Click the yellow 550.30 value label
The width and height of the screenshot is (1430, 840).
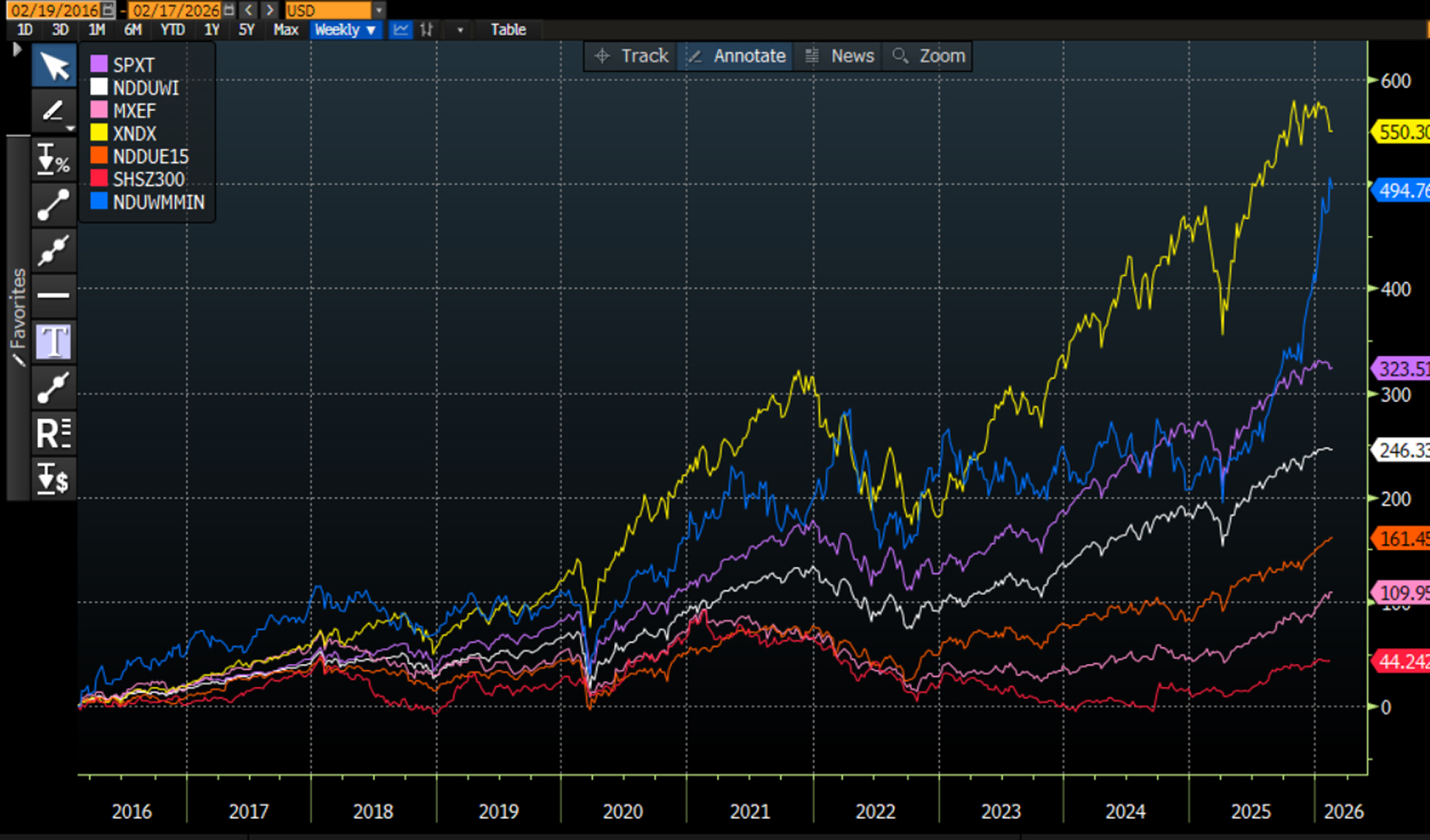click(1402, 132)
